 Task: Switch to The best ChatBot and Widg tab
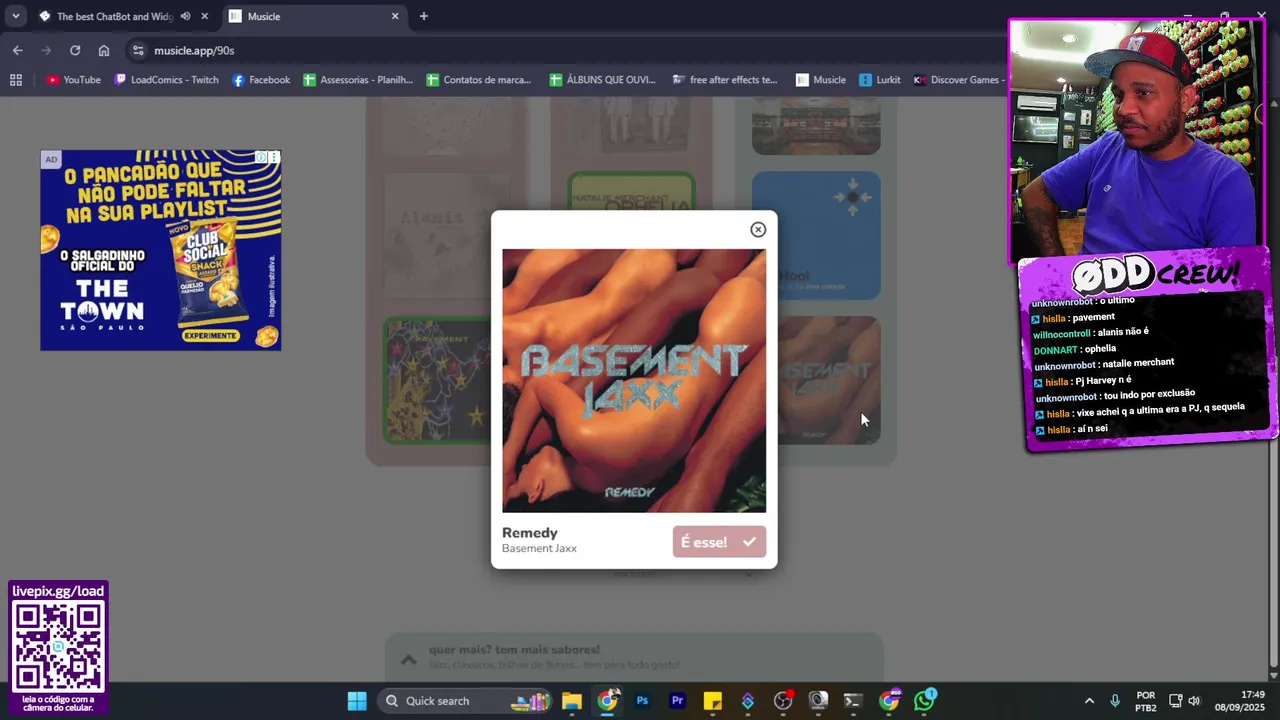[114, 16]
